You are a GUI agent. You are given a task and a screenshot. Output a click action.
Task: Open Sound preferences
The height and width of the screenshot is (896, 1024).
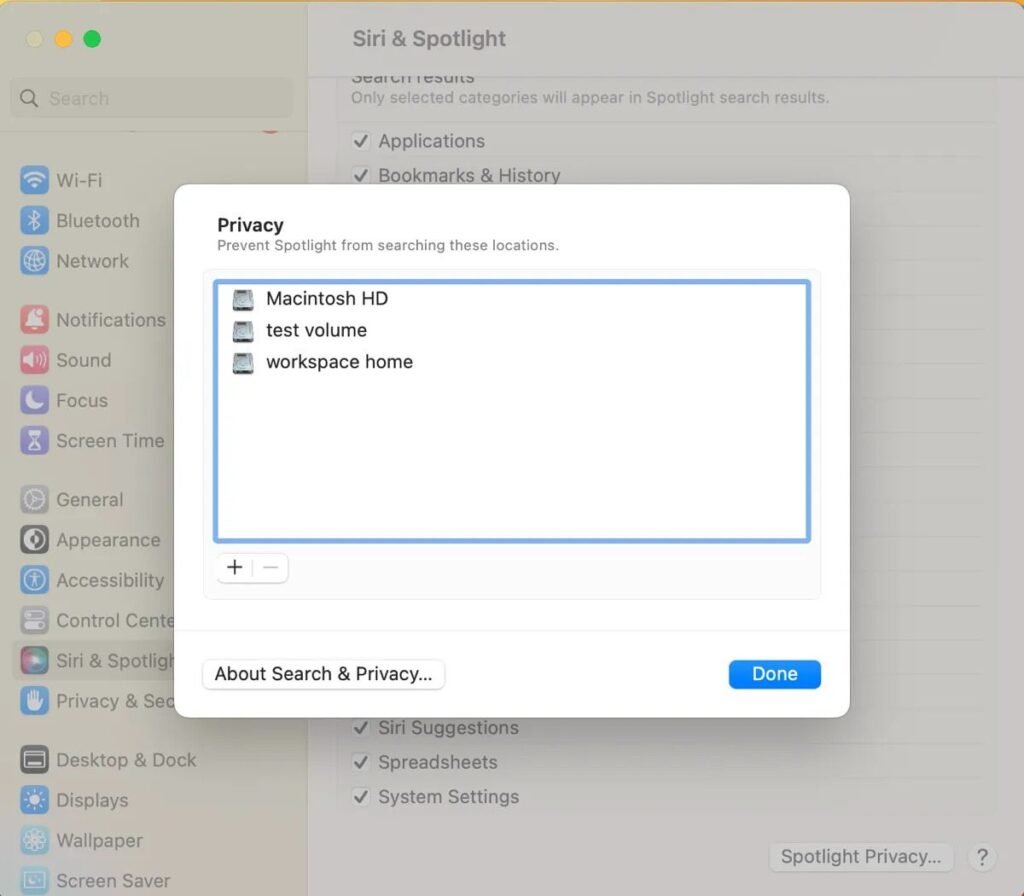point(84,360)
